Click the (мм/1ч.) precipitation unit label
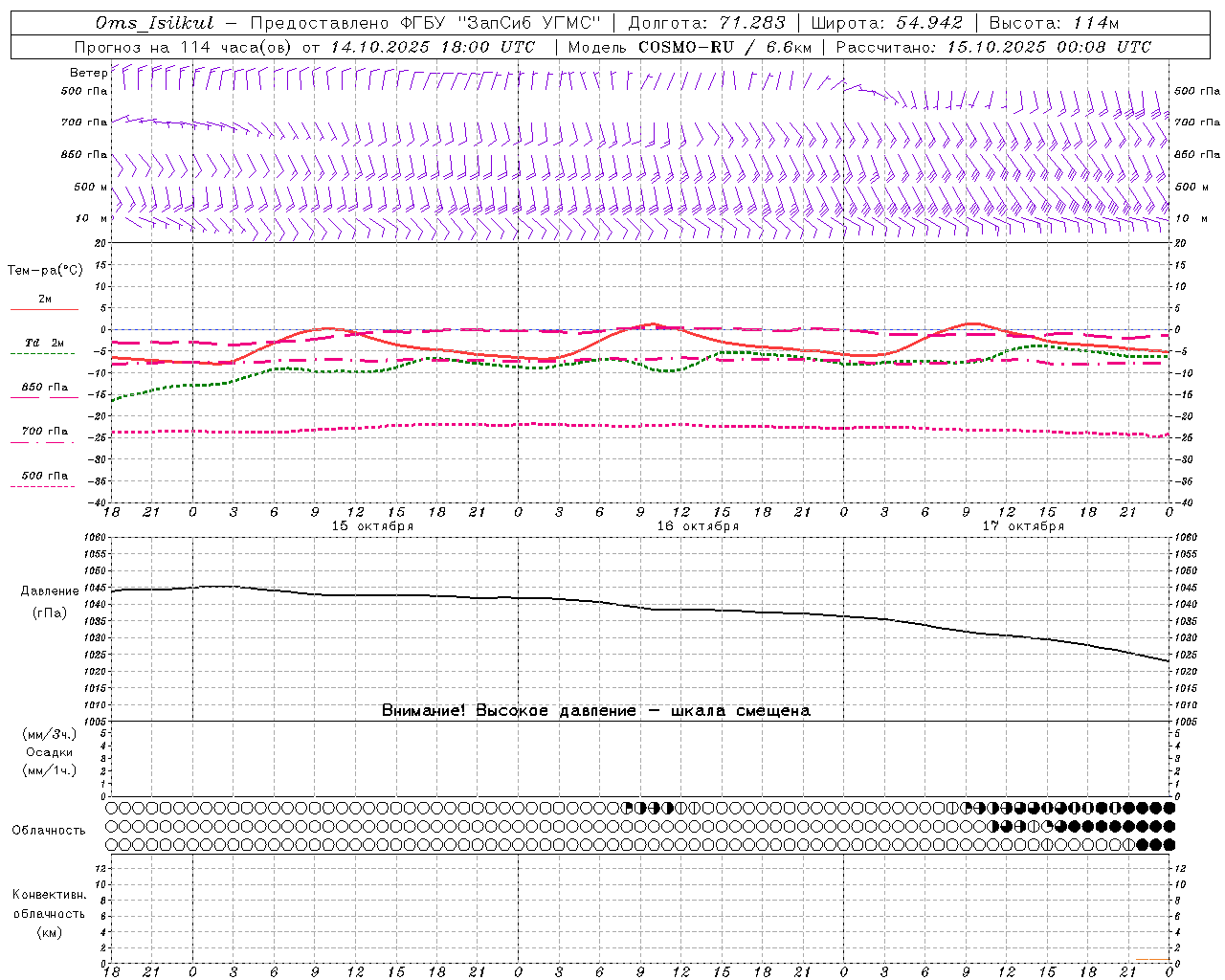The height and width of the screenshot is (980, 1225). coord(50,770)
